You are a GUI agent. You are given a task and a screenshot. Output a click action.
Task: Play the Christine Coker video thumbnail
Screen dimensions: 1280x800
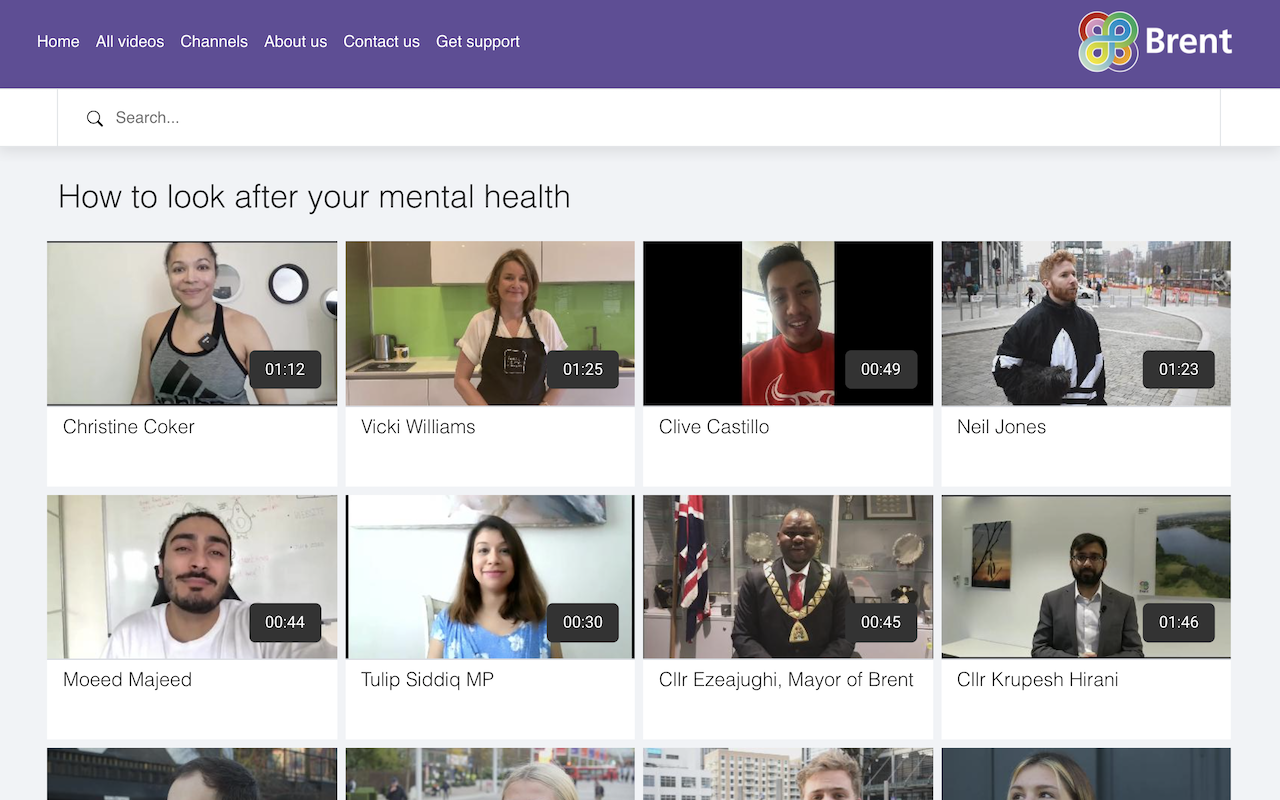[192, 323]
